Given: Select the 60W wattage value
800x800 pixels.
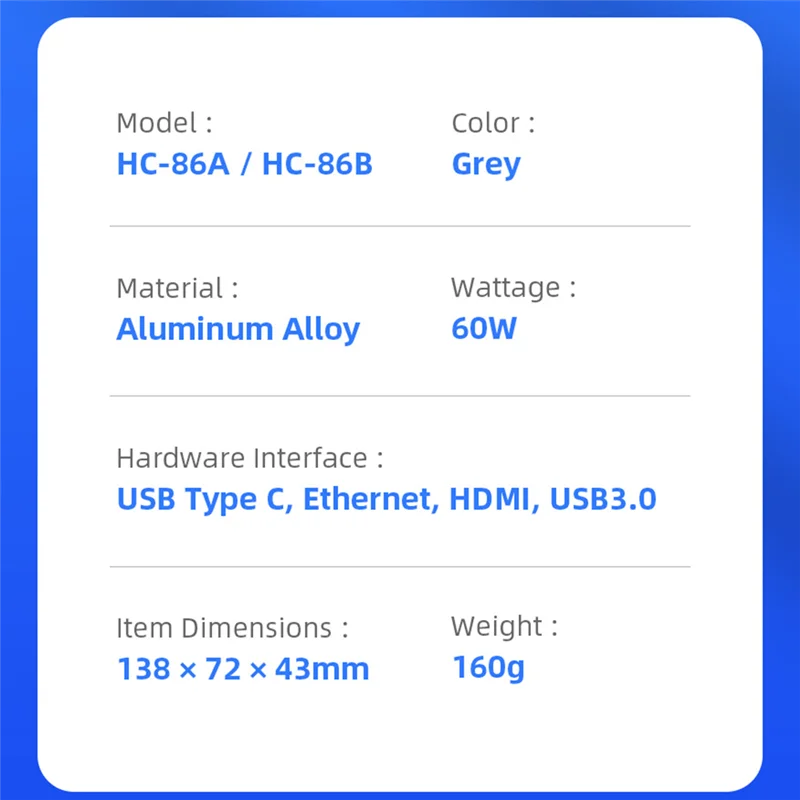Looking at the screenshot, I should (484, 329).
